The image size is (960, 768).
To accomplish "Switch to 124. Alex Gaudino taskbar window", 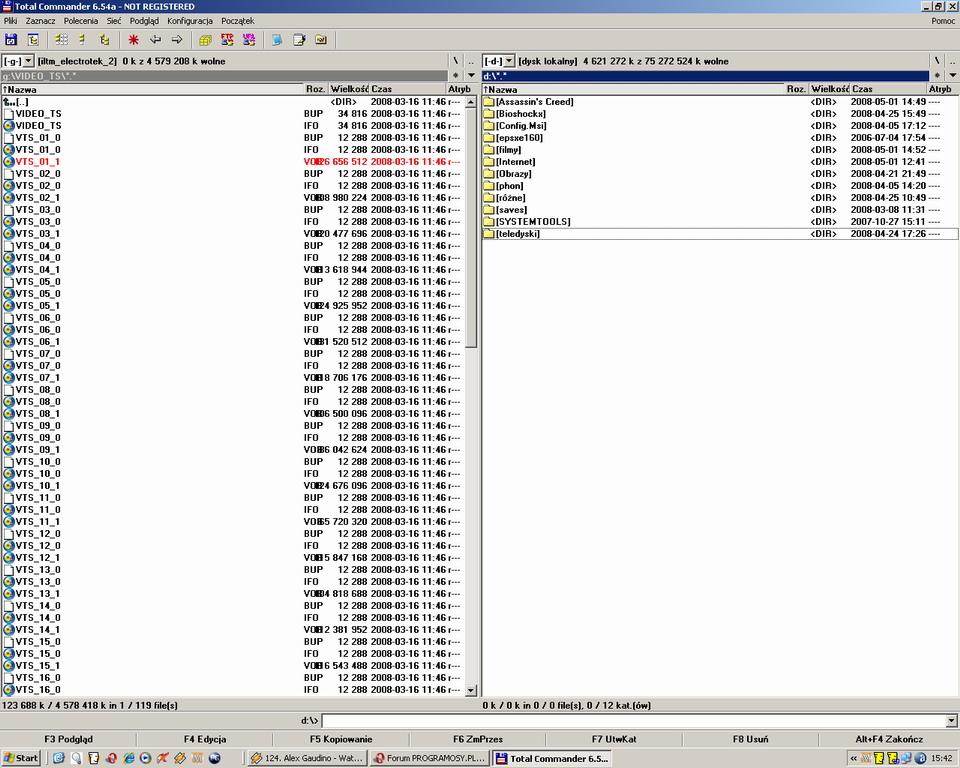I will pyautogui.click(x=307, y=758).
